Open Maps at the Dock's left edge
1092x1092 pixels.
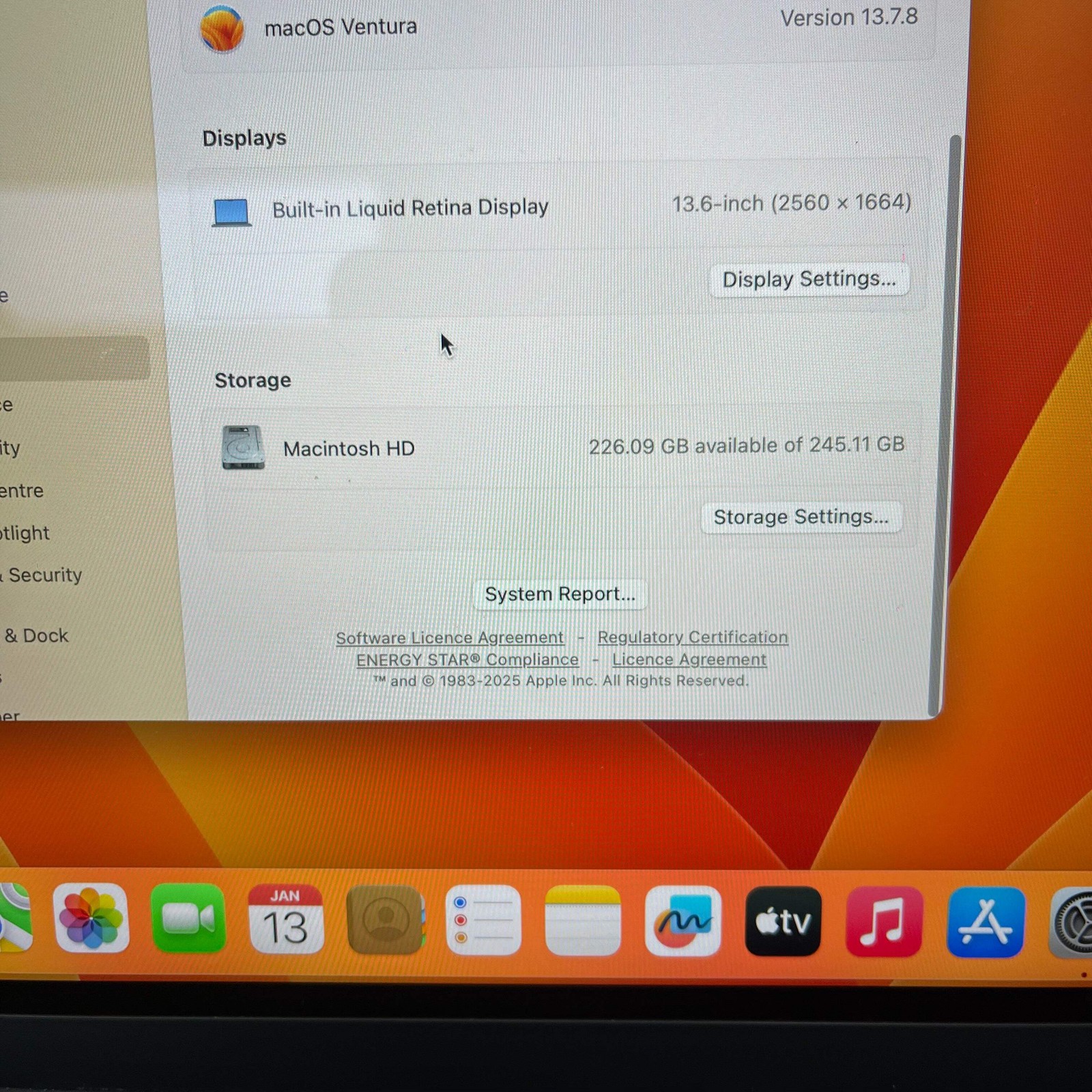(x=15, y=917)
